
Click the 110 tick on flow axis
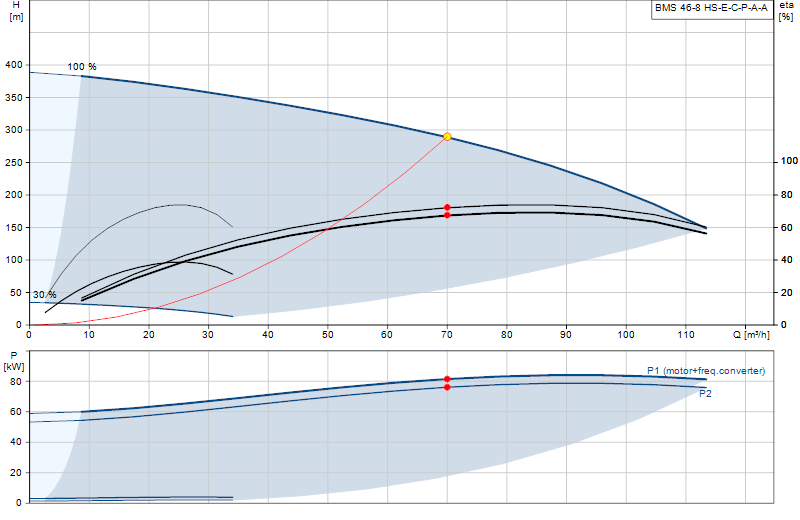point(686,335)
